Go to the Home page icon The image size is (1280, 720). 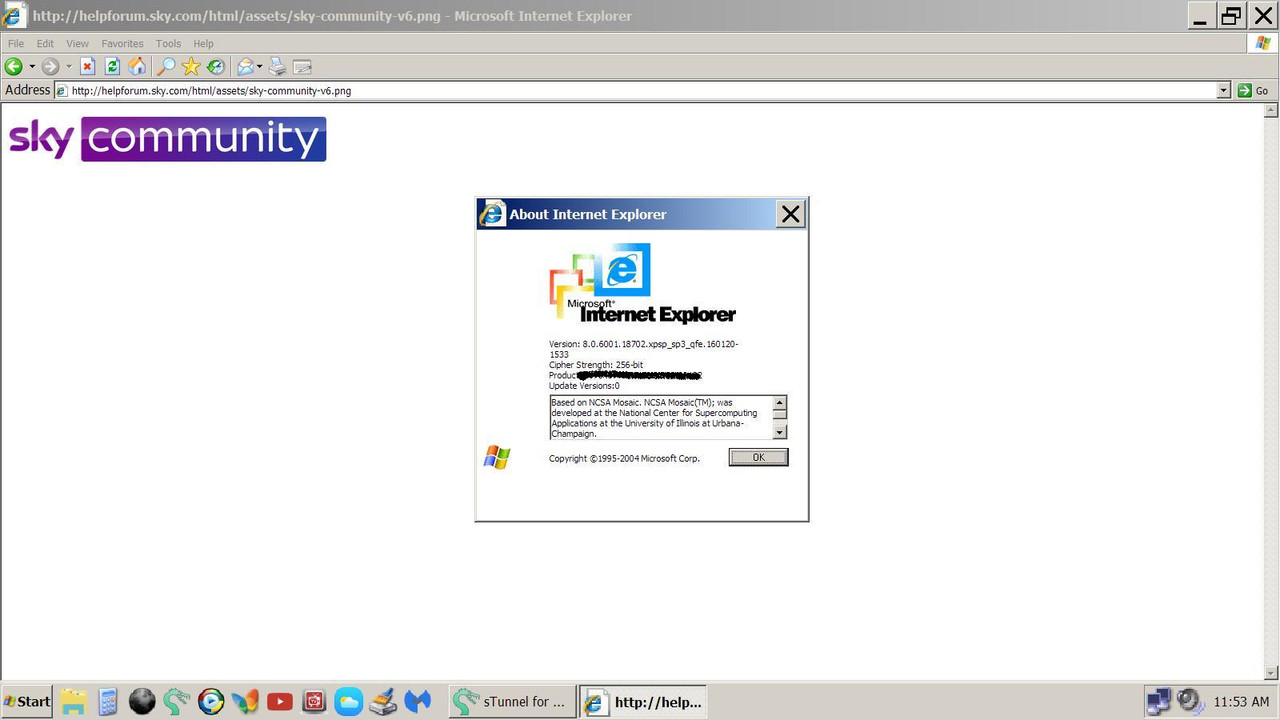[137, 67]
